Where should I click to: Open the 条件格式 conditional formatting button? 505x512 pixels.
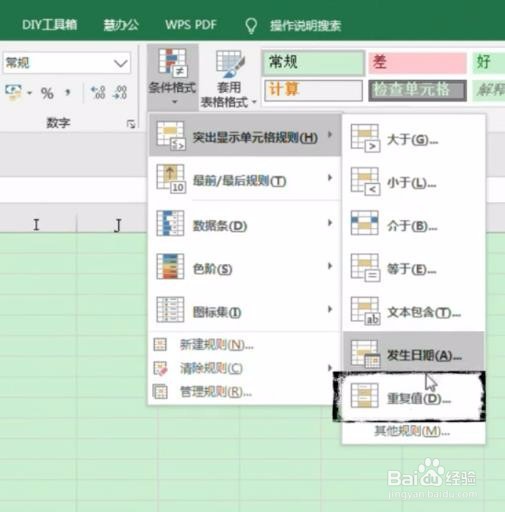click(172, 77)
